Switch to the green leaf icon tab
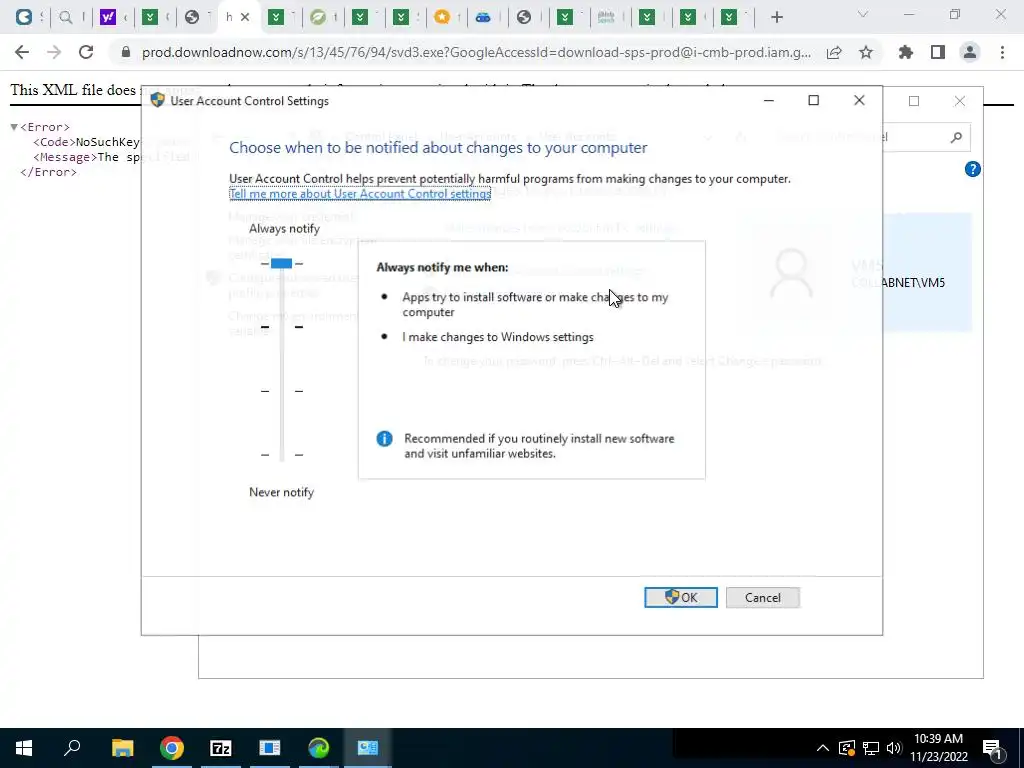Viewport: 1024px width, 768px height. 318,17
